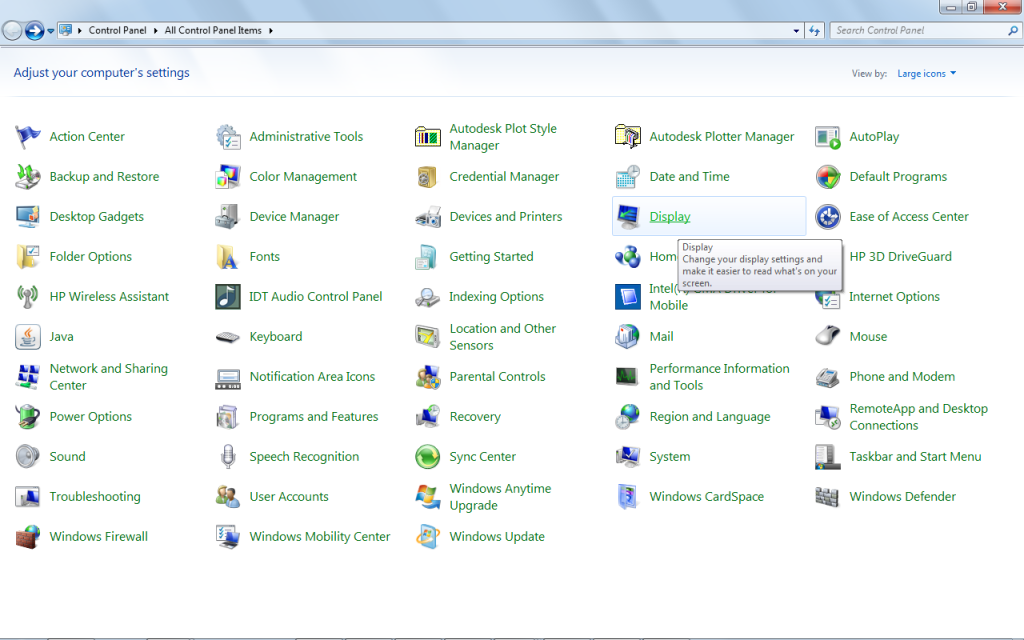Click the Refresh button in address bar
1024x640 pixels.
(x=814, y=31)
